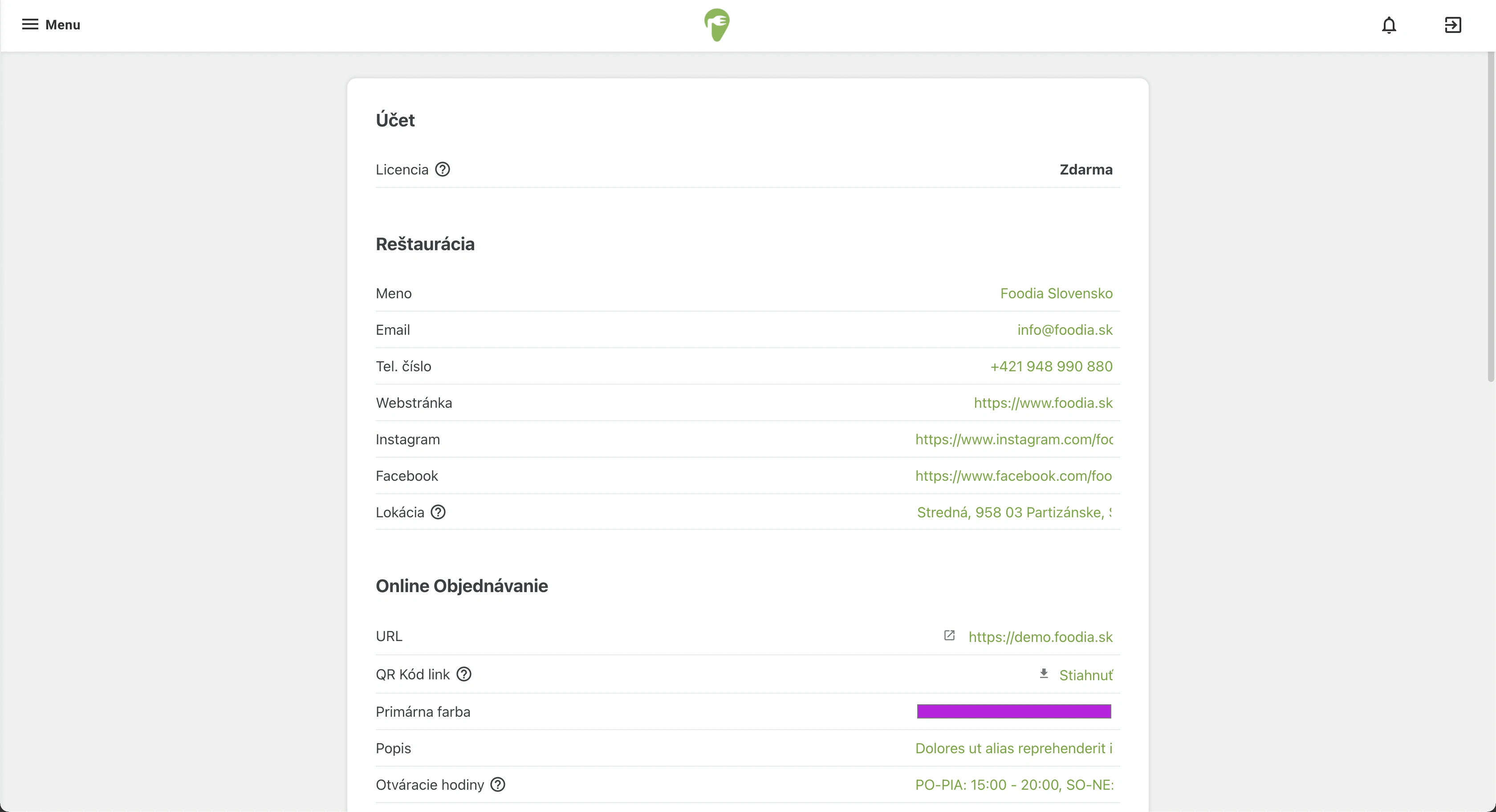
Task: Edit email info@foodia.sk
Action: pyautogui.click(x=1065, y=330)
